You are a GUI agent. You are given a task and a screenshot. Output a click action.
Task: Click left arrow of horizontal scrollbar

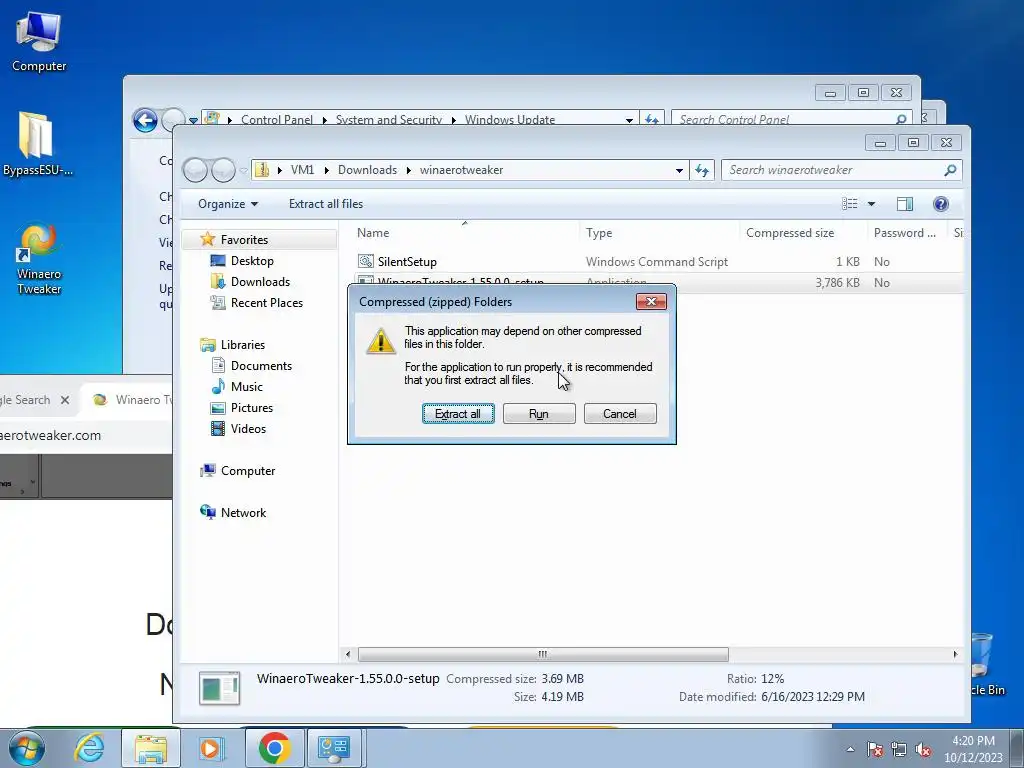click(347, 654)
